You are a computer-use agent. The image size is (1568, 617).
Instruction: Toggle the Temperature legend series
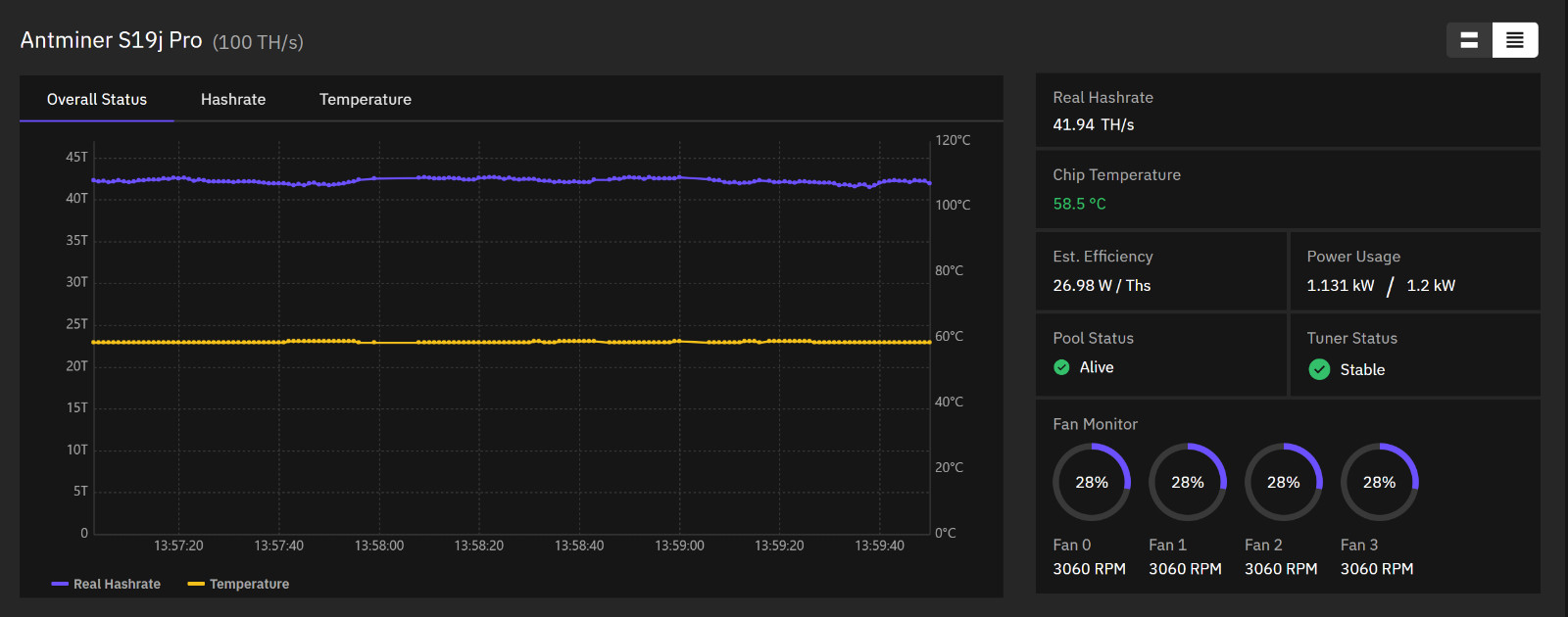click(238, 584)
